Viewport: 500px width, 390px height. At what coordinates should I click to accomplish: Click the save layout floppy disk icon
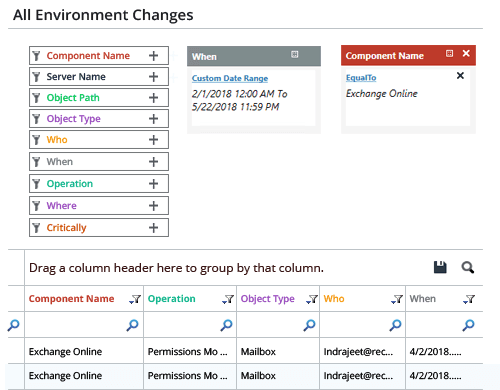tap(440, 267)
